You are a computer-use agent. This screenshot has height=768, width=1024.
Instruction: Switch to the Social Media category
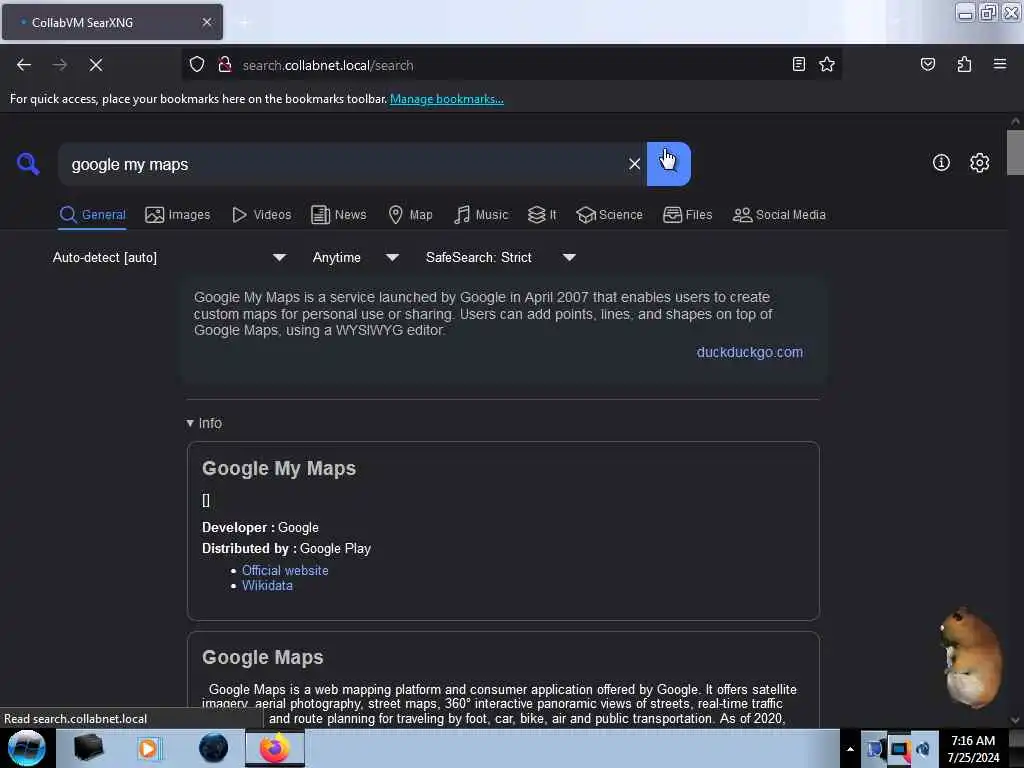(x=779, y=215)
